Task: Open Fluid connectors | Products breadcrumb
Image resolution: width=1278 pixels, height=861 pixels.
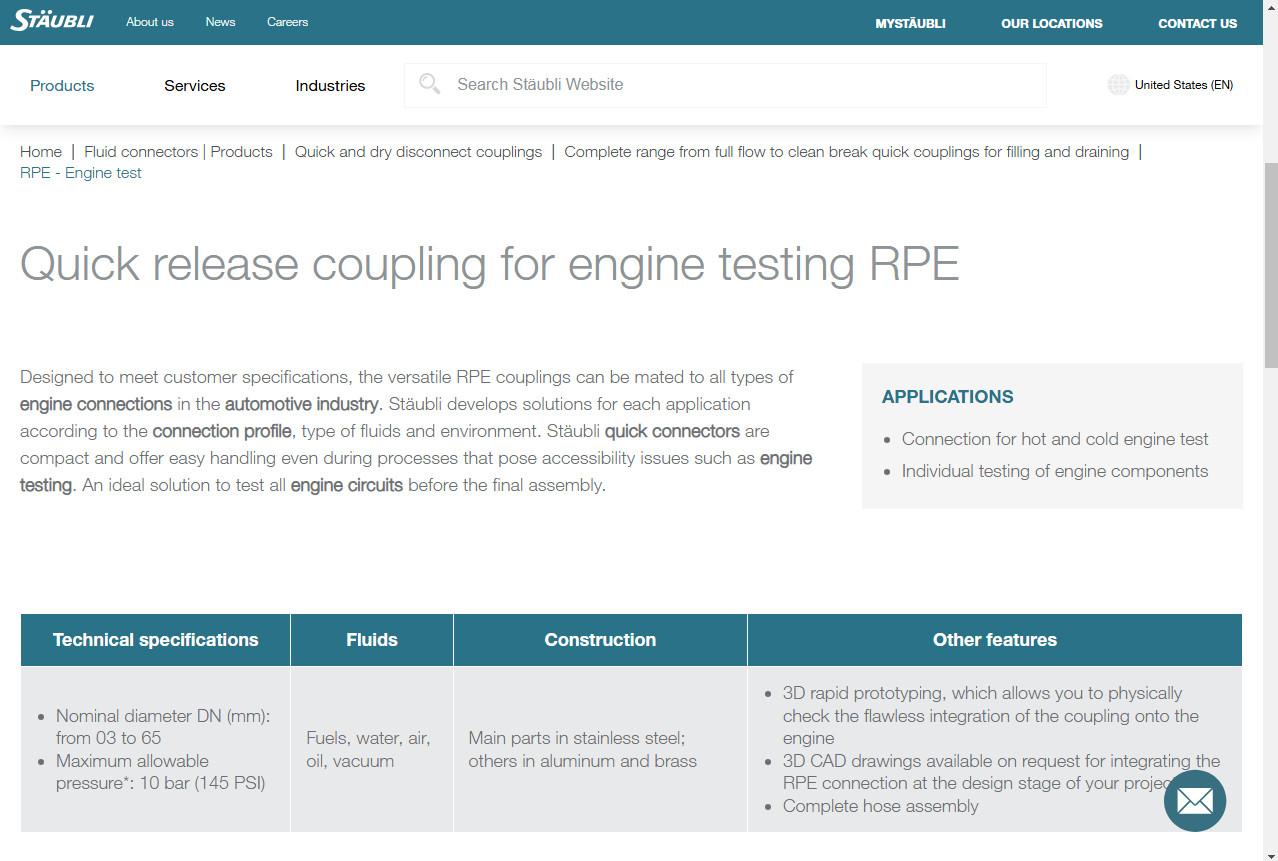Action: click(x=178, y=152)
